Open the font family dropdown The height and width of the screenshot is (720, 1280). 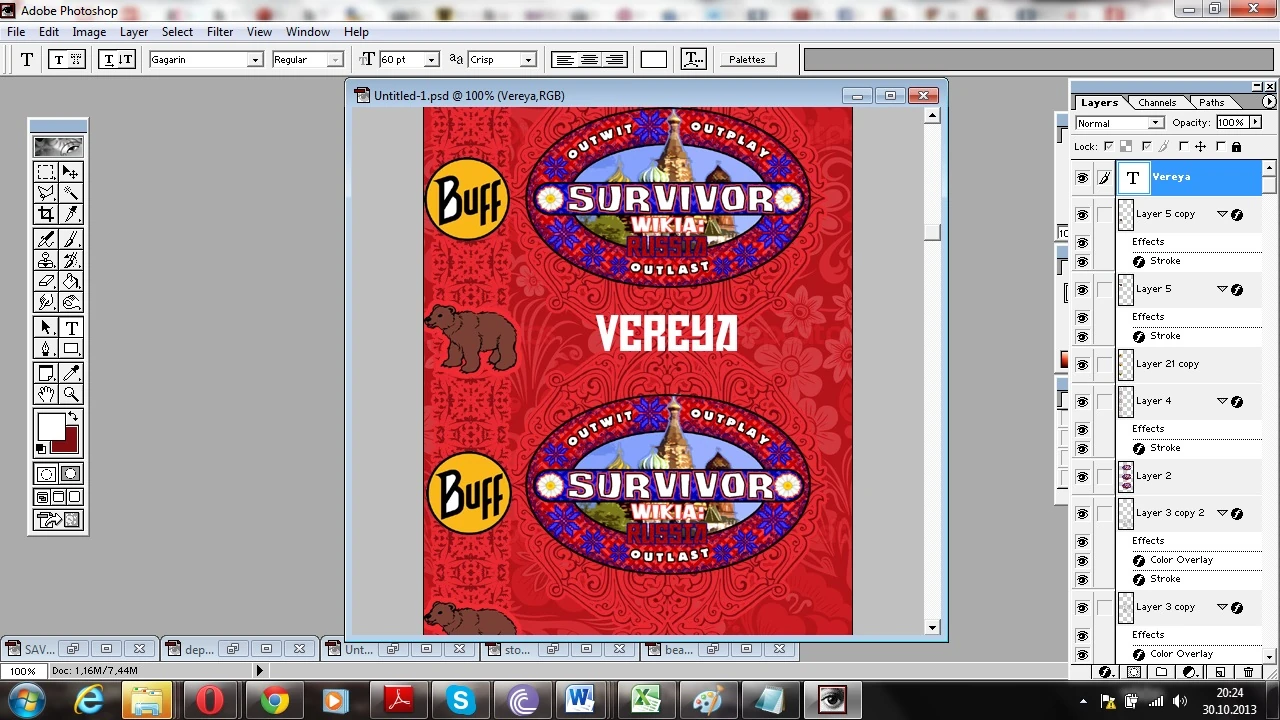click(x=255, y=60)
